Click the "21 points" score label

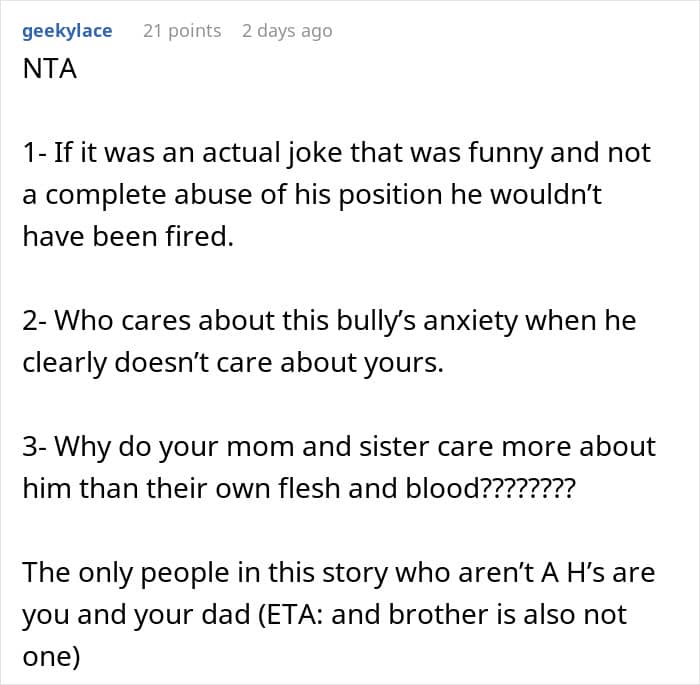coord(182,31)
